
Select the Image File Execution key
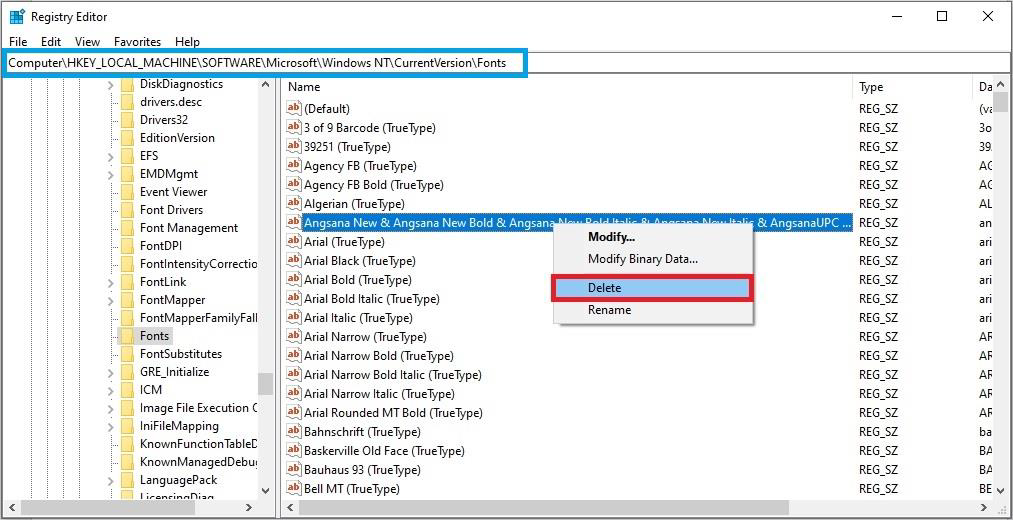tap(198, 408)
